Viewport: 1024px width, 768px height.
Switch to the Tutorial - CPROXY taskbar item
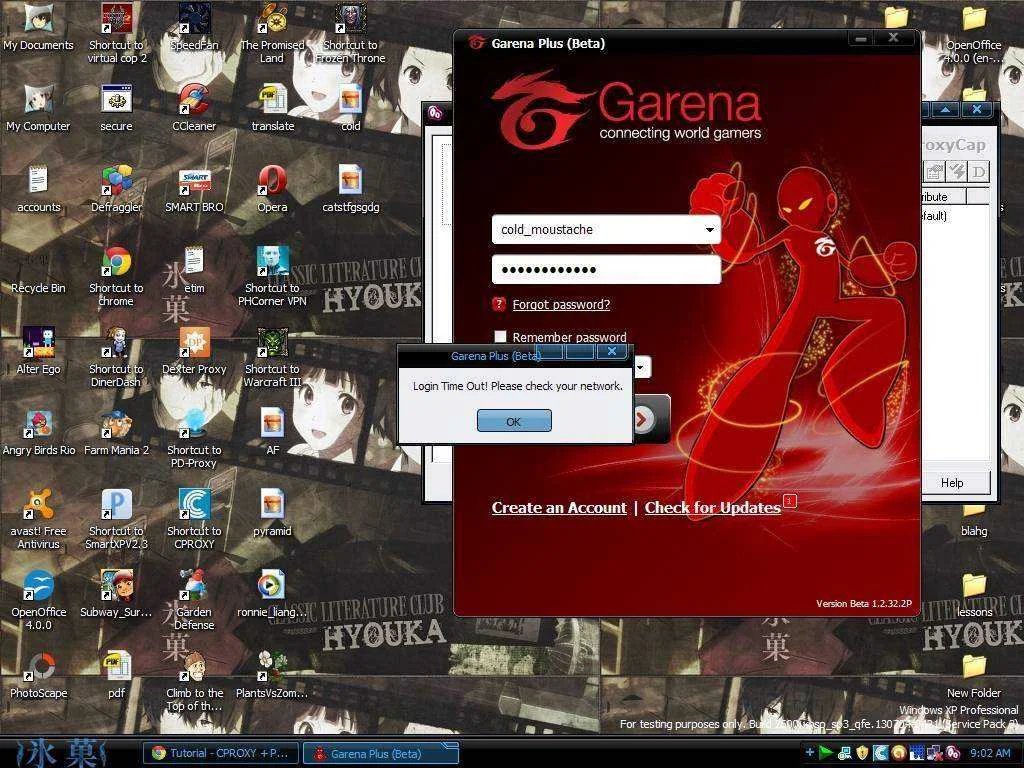point(221,753)
